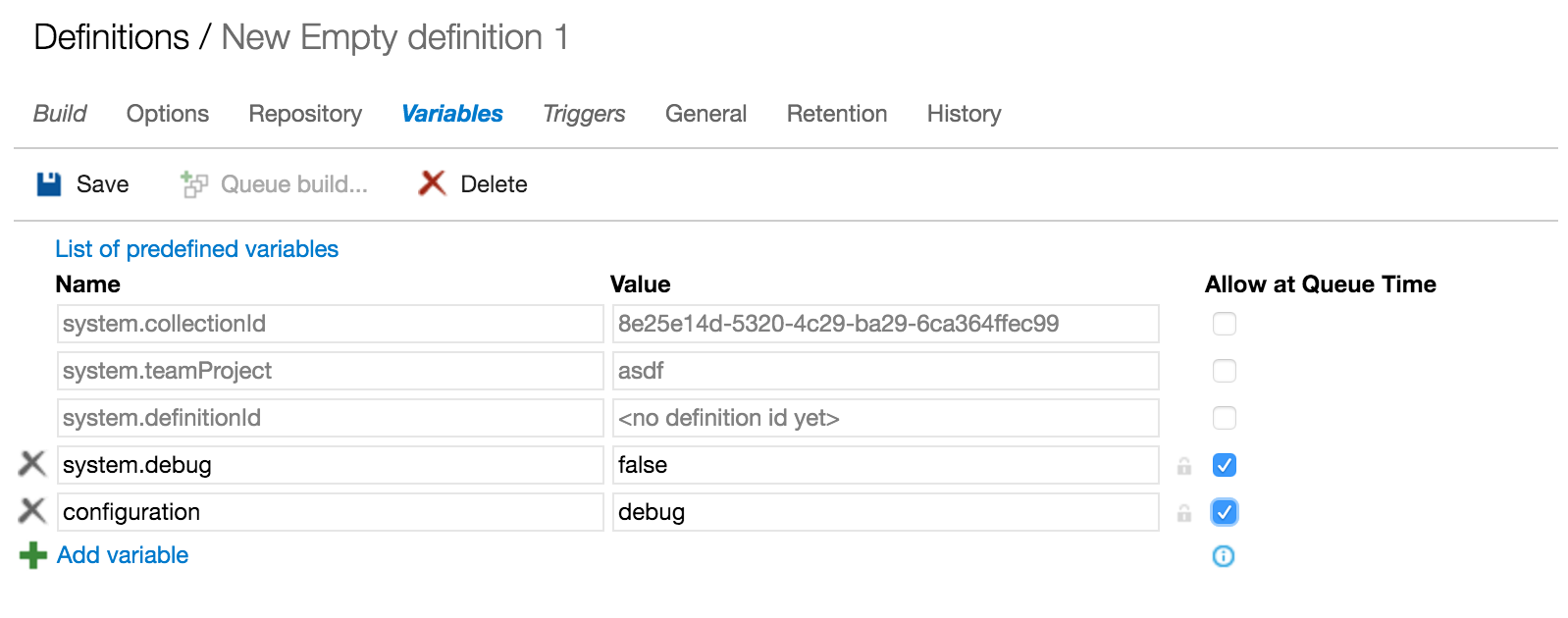The image size is (1568, 618).
Task: Click the red Delete X icon
Action: pos(432,183)
